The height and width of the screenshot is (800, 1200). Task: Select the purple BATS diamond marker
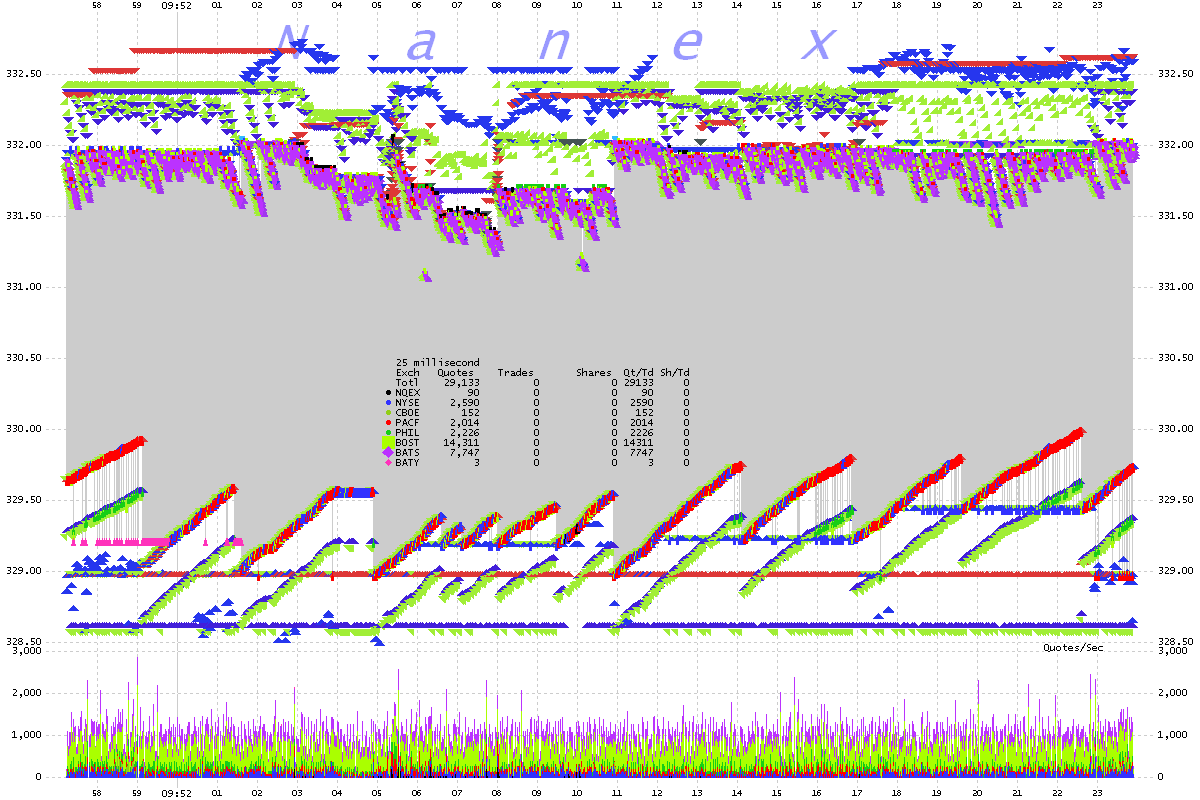(x=388, y=452)
